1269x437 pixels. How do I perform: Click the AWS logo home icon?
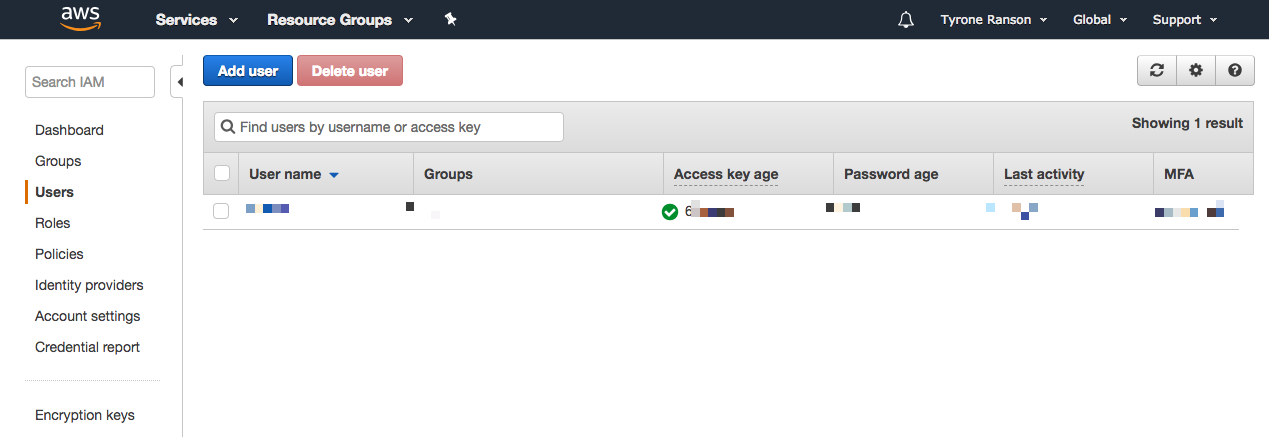(x=80, y=19)
